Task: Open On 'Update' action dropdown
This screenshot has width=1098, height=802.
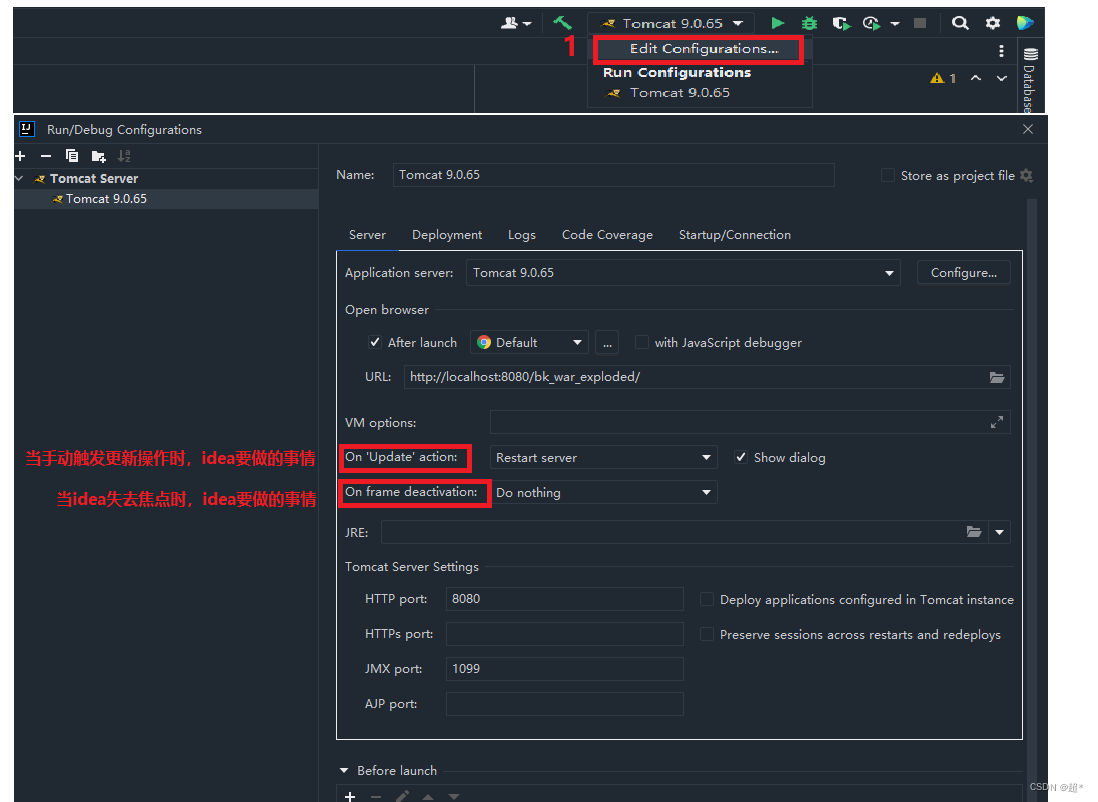Action: [x=603, y=457]
